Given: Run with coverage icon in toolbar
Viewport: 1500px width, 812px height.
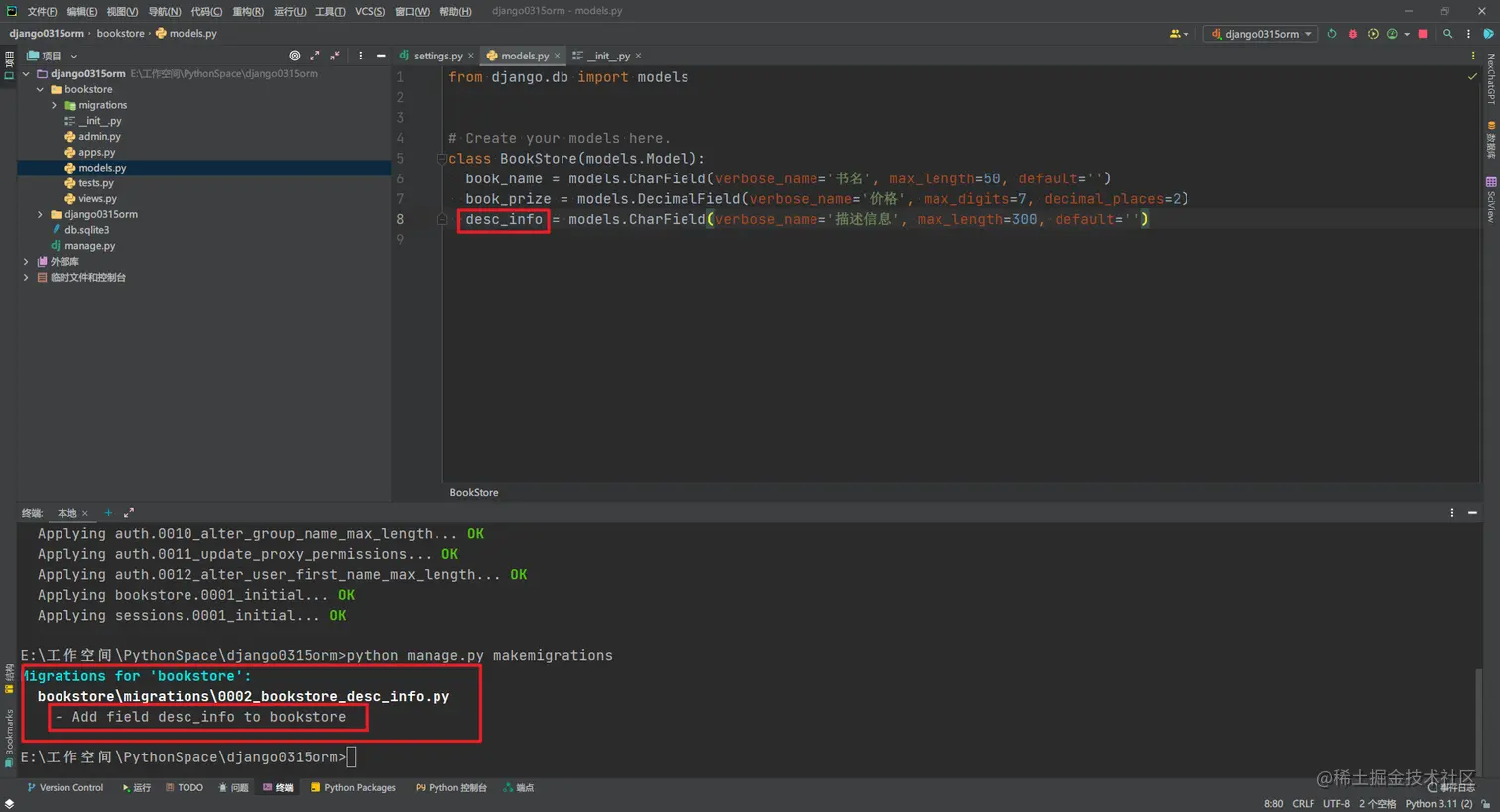Looking at the screenshot, I should 1373,34.
